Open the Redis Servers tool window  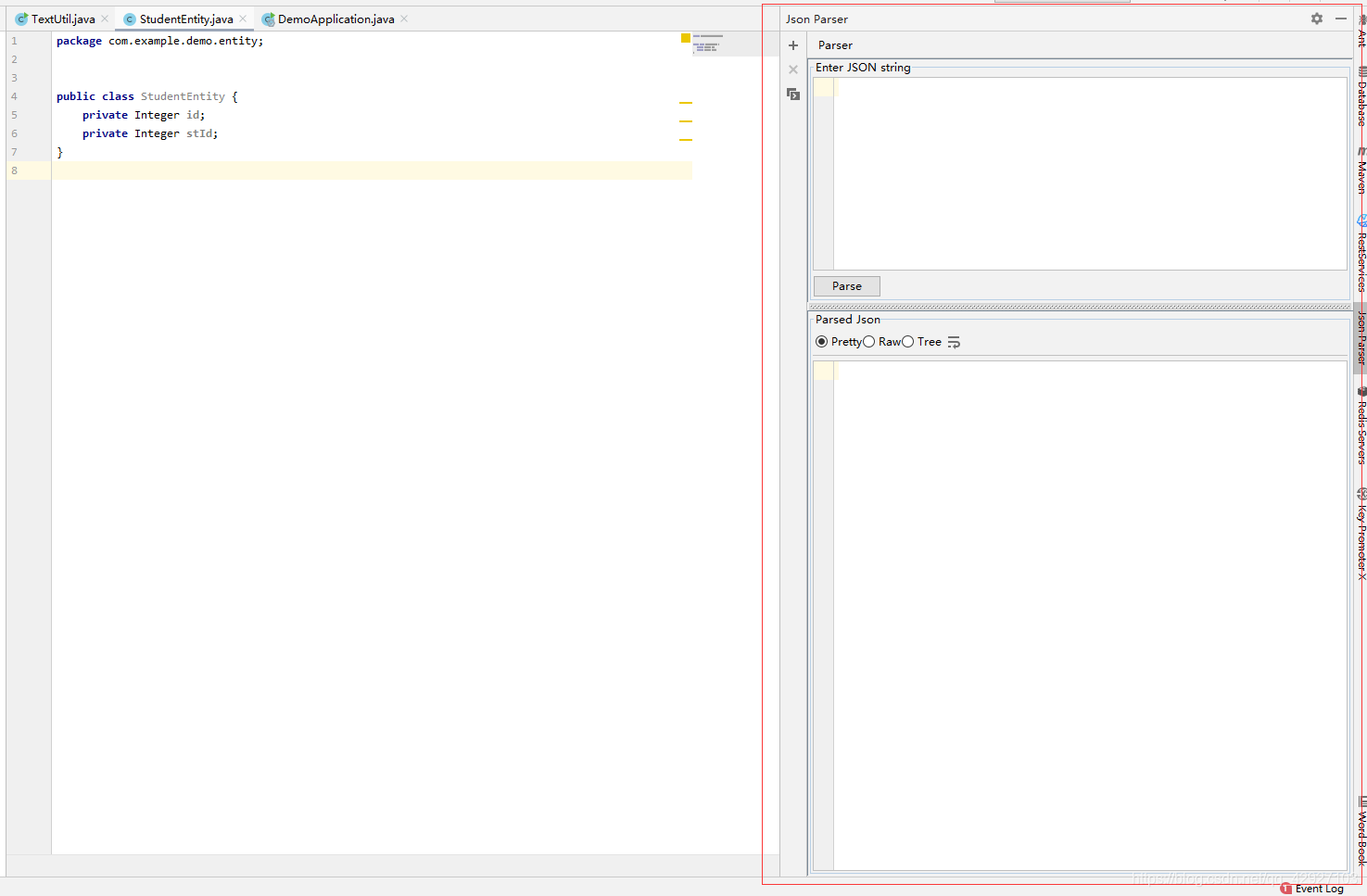click(1361, 425)
